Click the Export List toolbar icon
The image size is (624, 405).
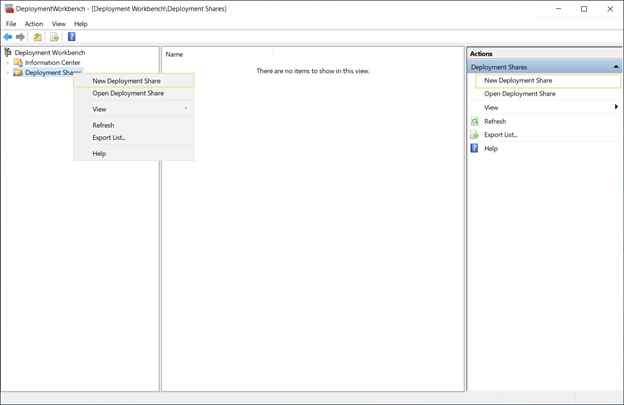coord(55,37)
